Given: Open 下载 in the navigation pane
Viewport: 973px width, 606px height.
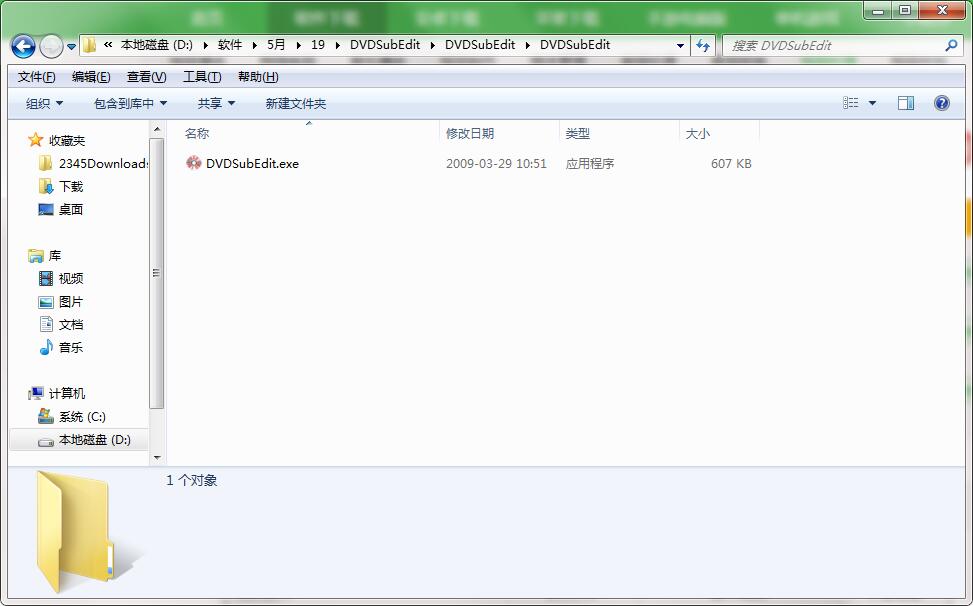Looking at the screenshot, I should click(x=60, y=187).
